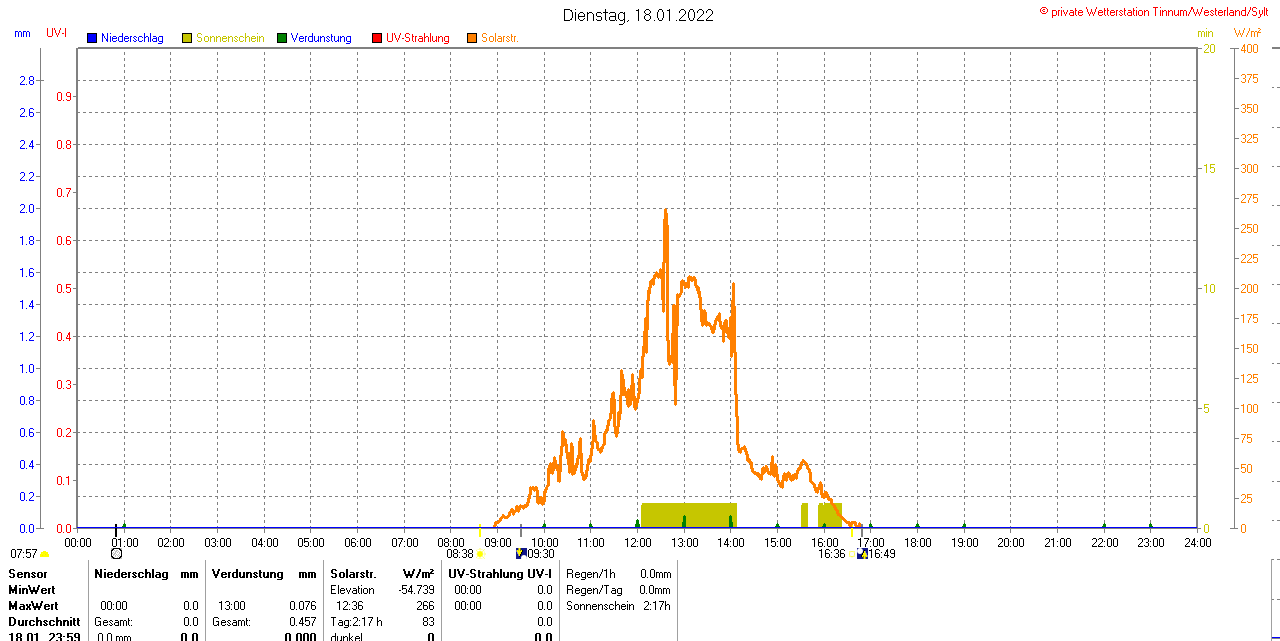Click the yellow sun icon beside 08:38
Screen dimensions: 1280x641
481,554
